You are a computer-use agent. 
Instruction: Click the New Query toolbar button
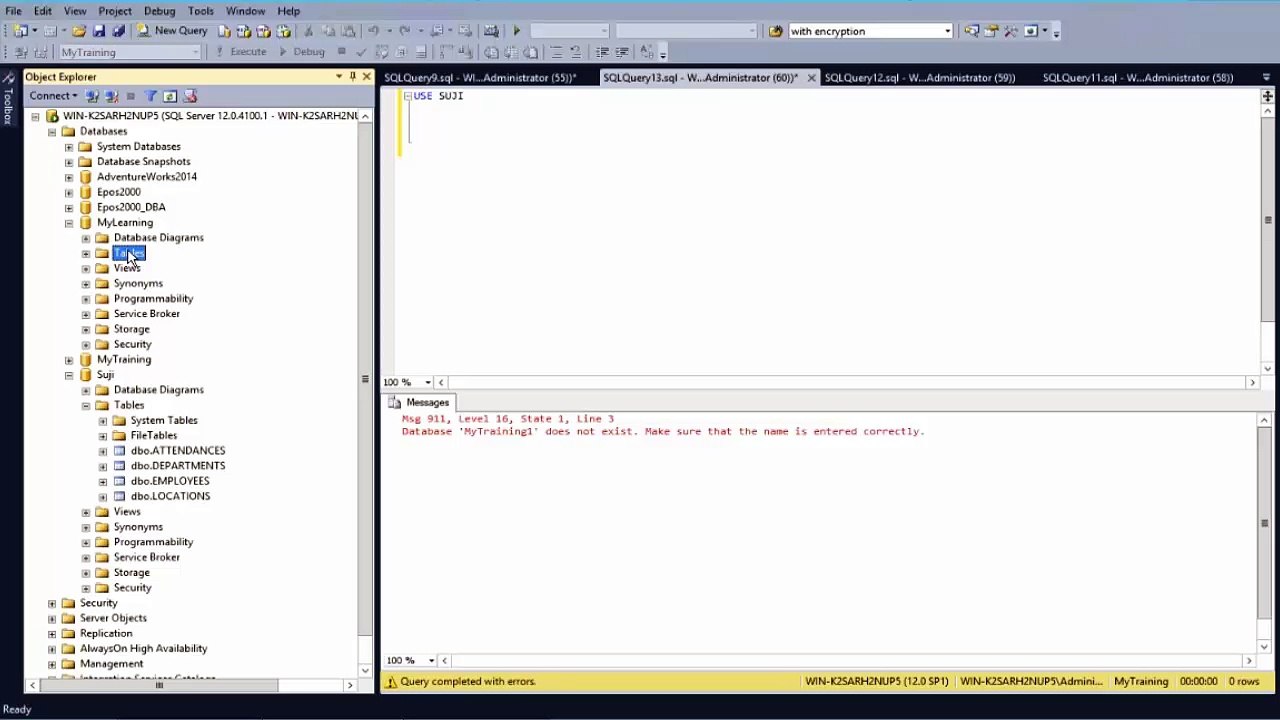point(172,31)
